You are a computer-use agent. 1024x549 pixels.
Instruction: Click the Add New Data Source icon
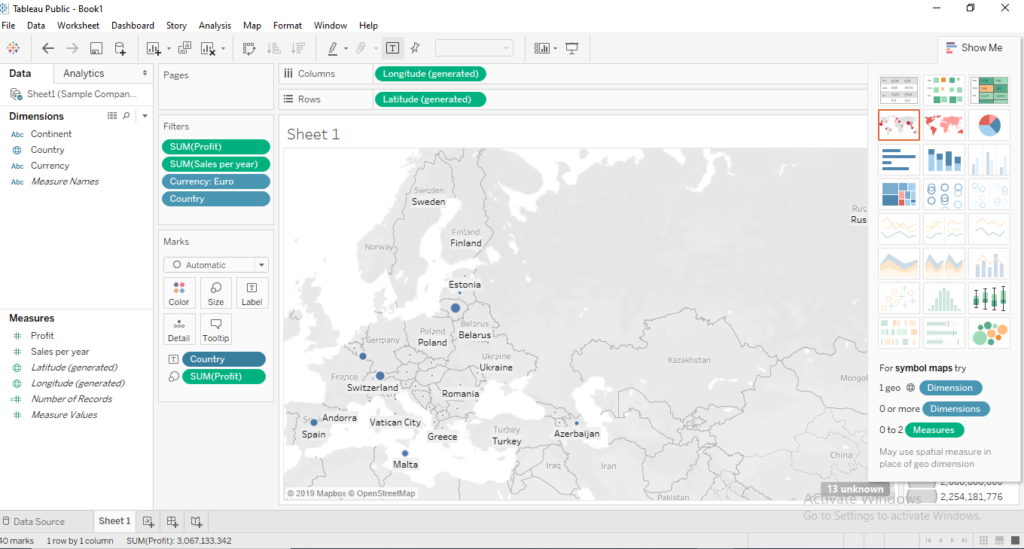coord(120,48)
